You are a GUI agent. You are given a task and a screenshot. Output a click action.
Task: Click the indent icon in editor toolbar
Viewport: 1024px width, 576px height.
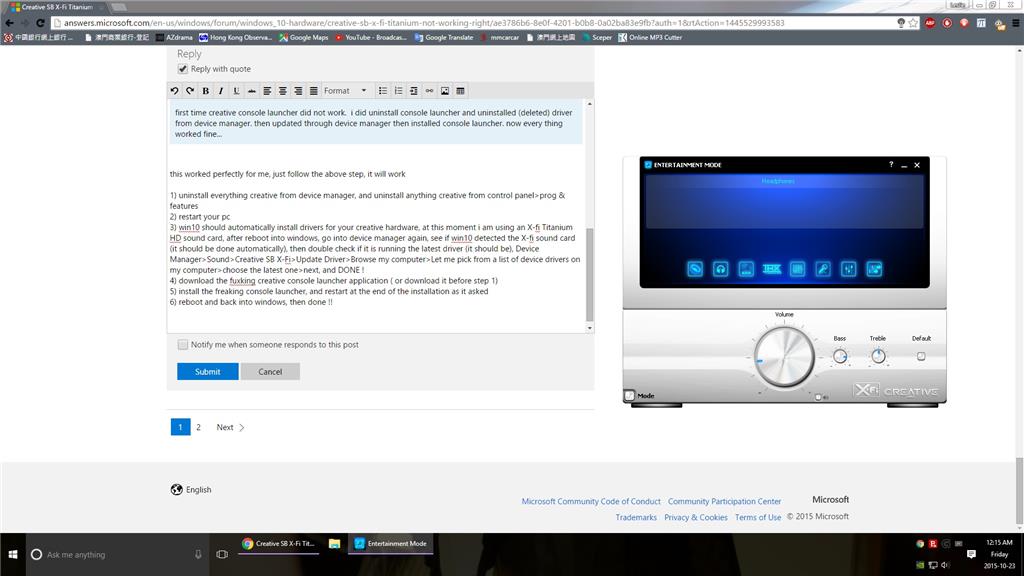413,91
